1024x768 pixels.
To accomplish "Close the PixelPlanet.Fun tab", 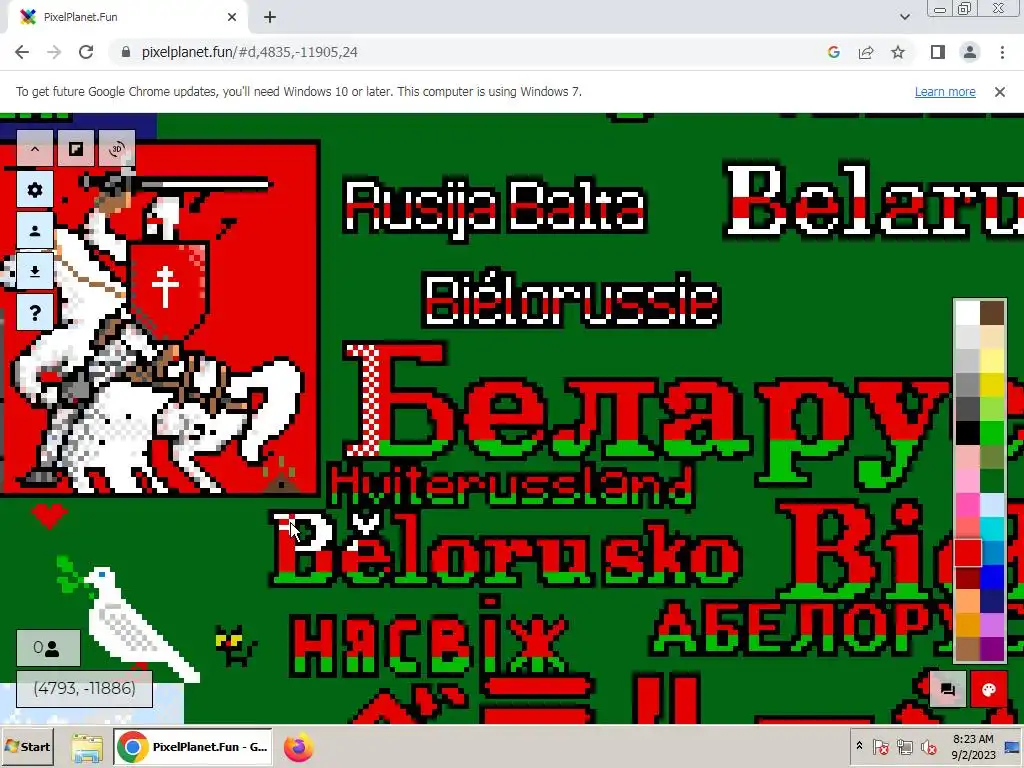I will 232,17.
